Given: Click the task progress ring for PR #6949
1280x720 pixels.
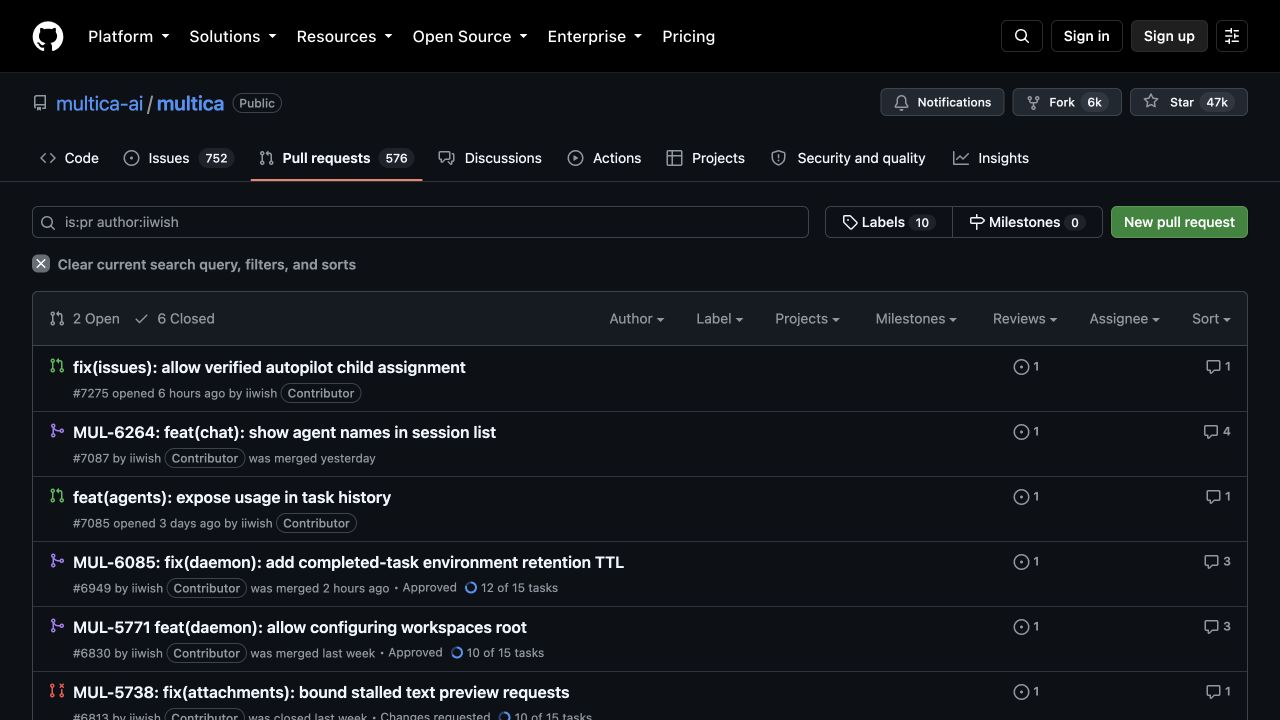Looking at the screenshot, I should pos(471,588).
